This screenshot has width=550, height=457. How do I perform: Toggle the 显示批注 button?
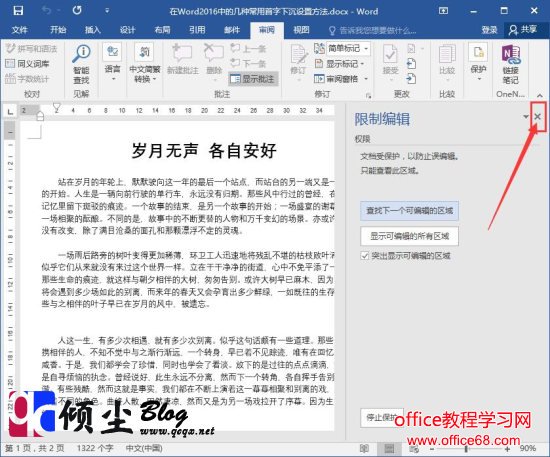(253, 79)
